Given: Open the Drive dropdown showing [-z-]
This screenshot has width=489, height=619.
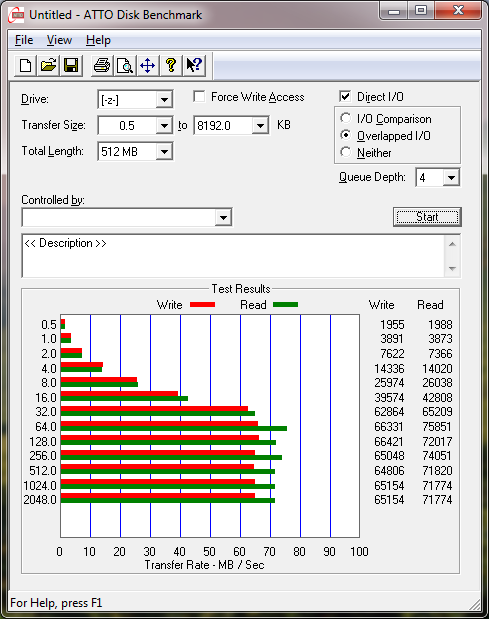Looking at the screenshot, I should [x=164, y=100].
